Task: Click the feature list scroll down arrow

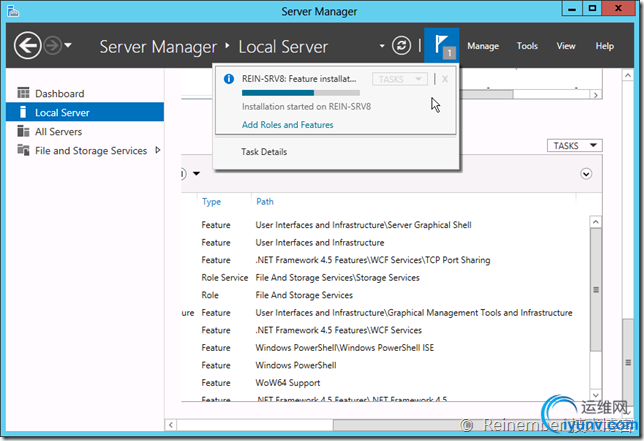Action: click(596, 395)
